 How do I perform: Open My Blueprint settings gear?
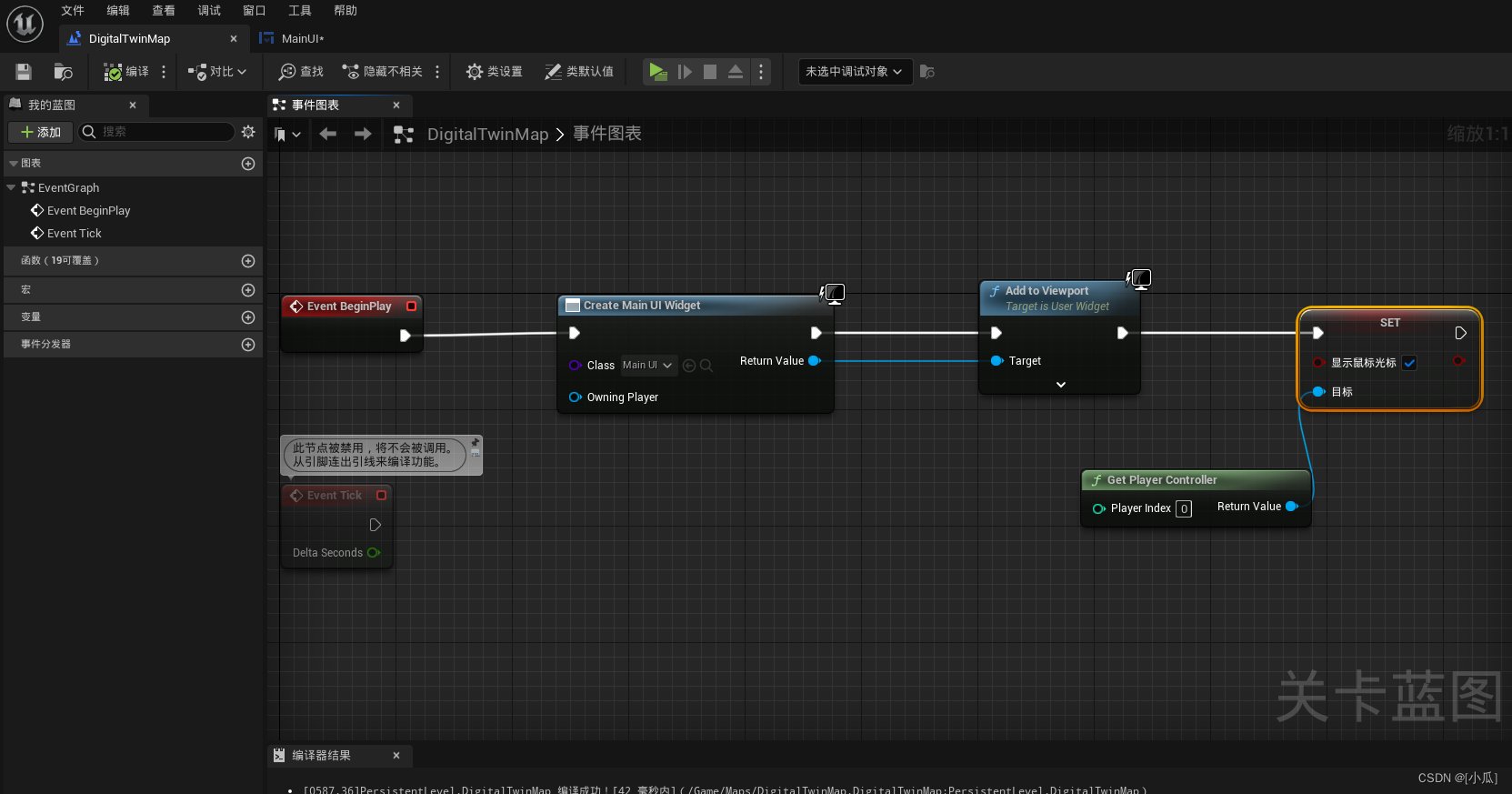tap(248, 132)
